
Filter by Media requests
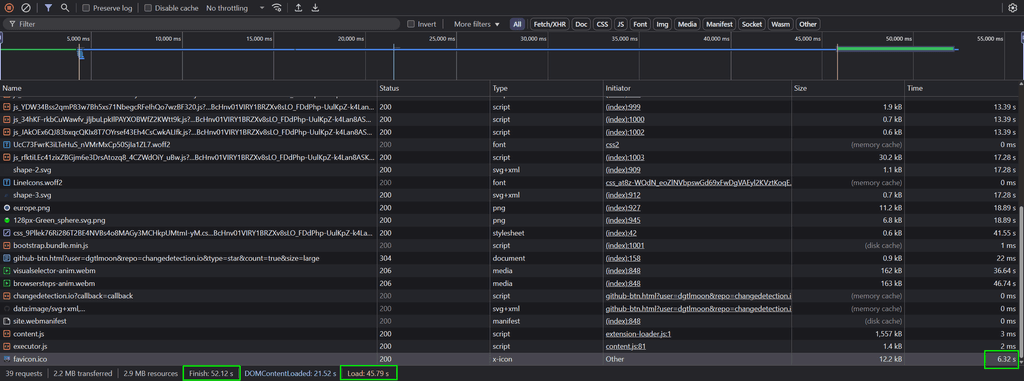click(x=686, y=24)
